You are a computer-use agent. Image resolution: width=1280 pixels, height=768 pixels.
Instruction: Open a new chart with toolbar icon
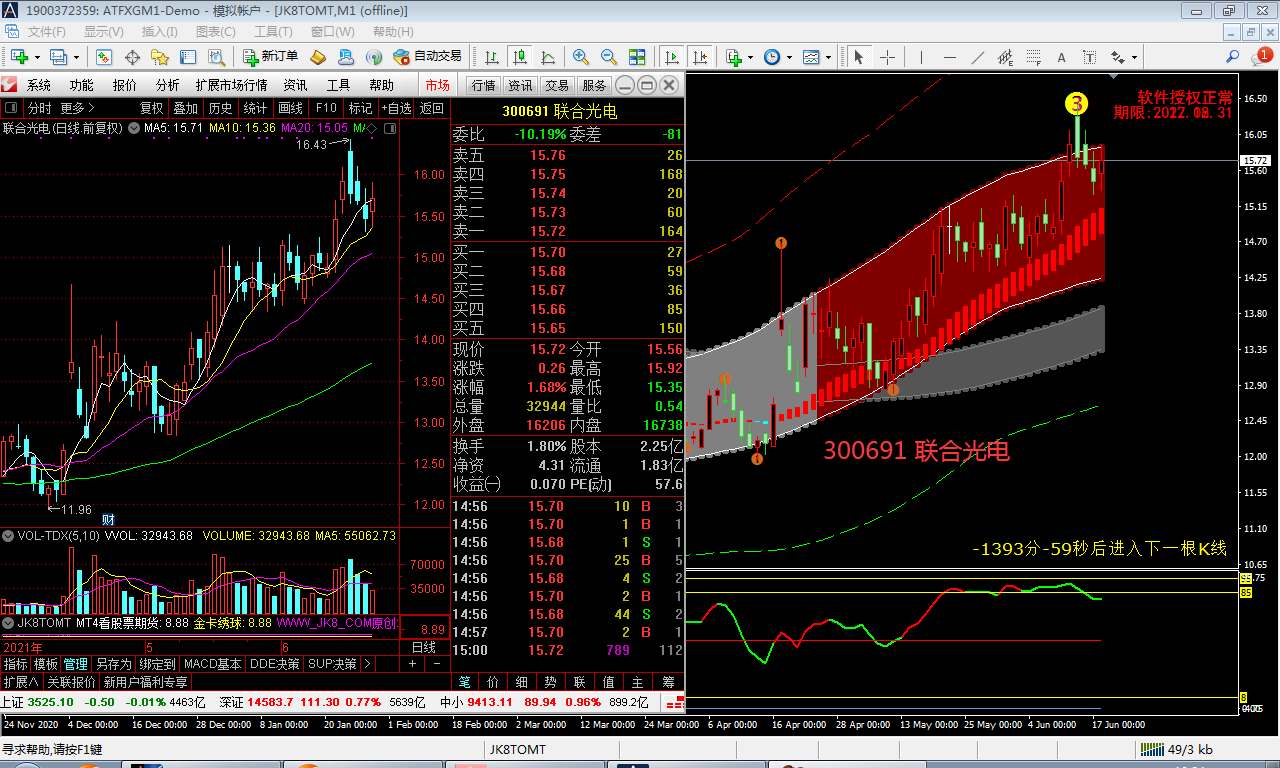point(19,56)
